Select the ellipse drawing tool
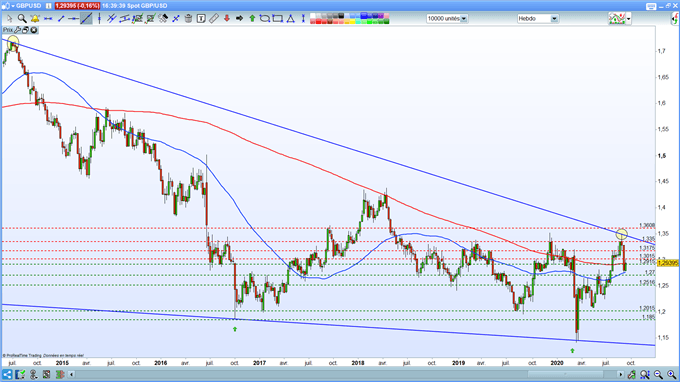680x382 pixels. point(265,19)
